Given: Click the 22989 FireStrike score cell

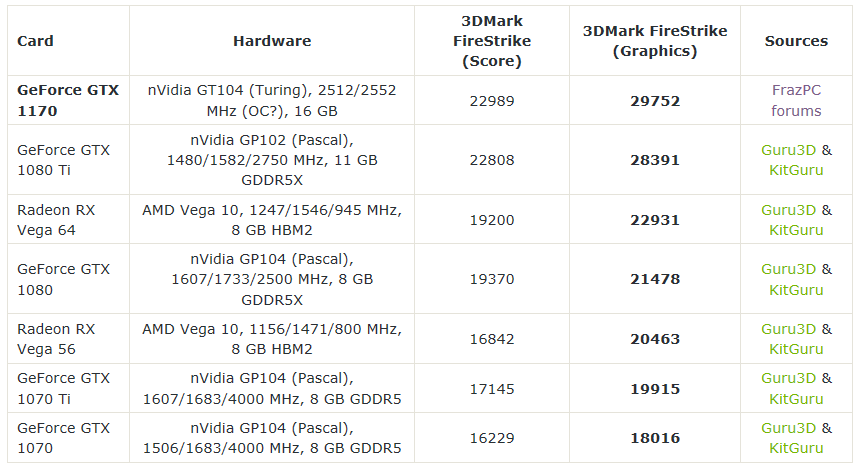Looking at the screenshot, I should click(491, 101).
